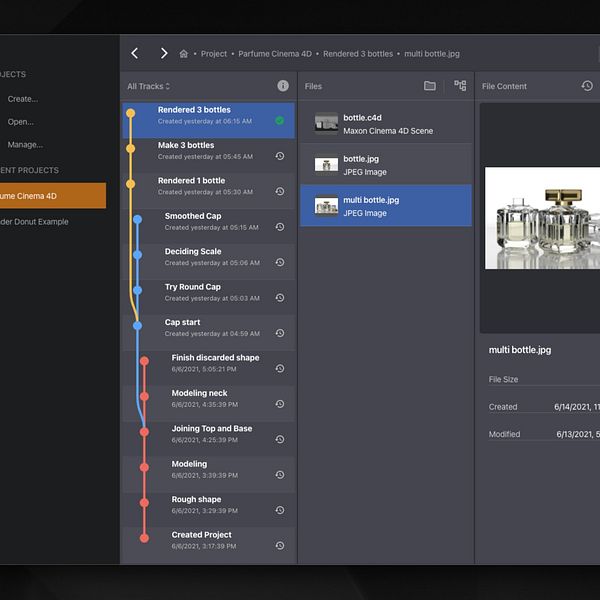Select the Joining Top and Base commit
The height and width of the screenshot is (600, 600).
pos(209,439)
